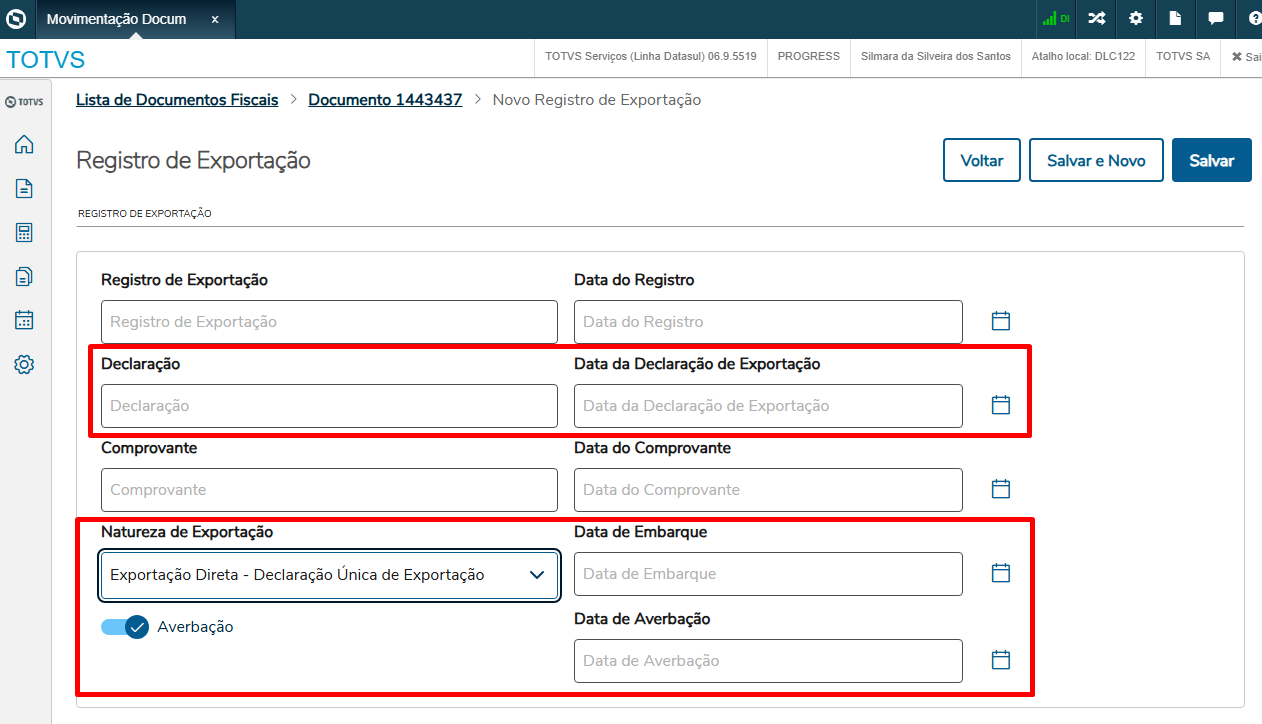Open the stacked documents icon in the sidebar

(24, 276)
